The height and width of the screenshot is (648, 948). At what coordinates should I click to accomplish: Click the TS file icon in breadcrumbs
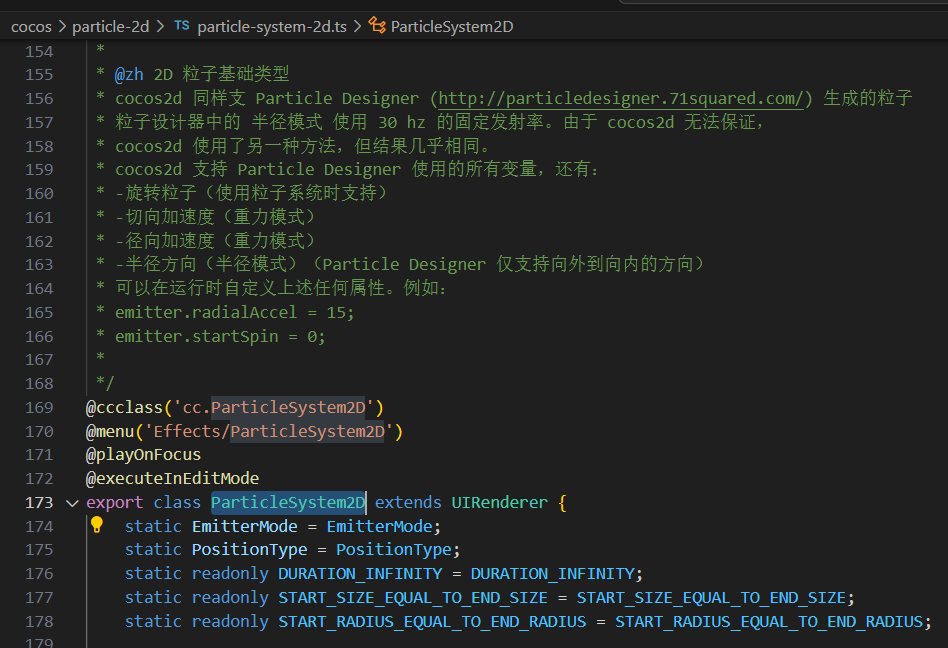(x=181, y=26)
